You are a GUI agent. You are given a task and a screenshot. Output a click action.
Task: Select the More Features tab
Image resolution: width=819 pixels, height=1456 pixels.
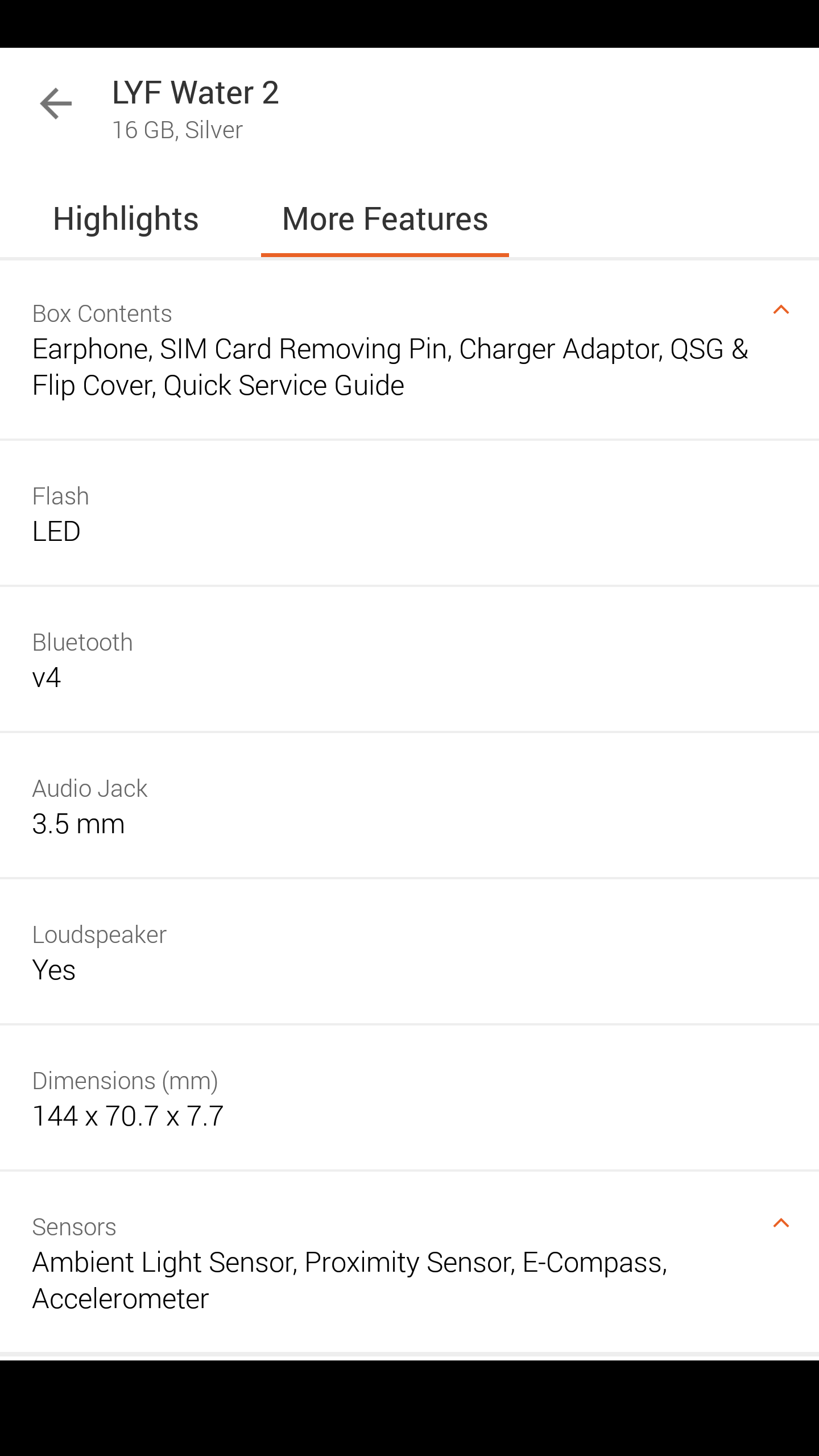point(385,219)
